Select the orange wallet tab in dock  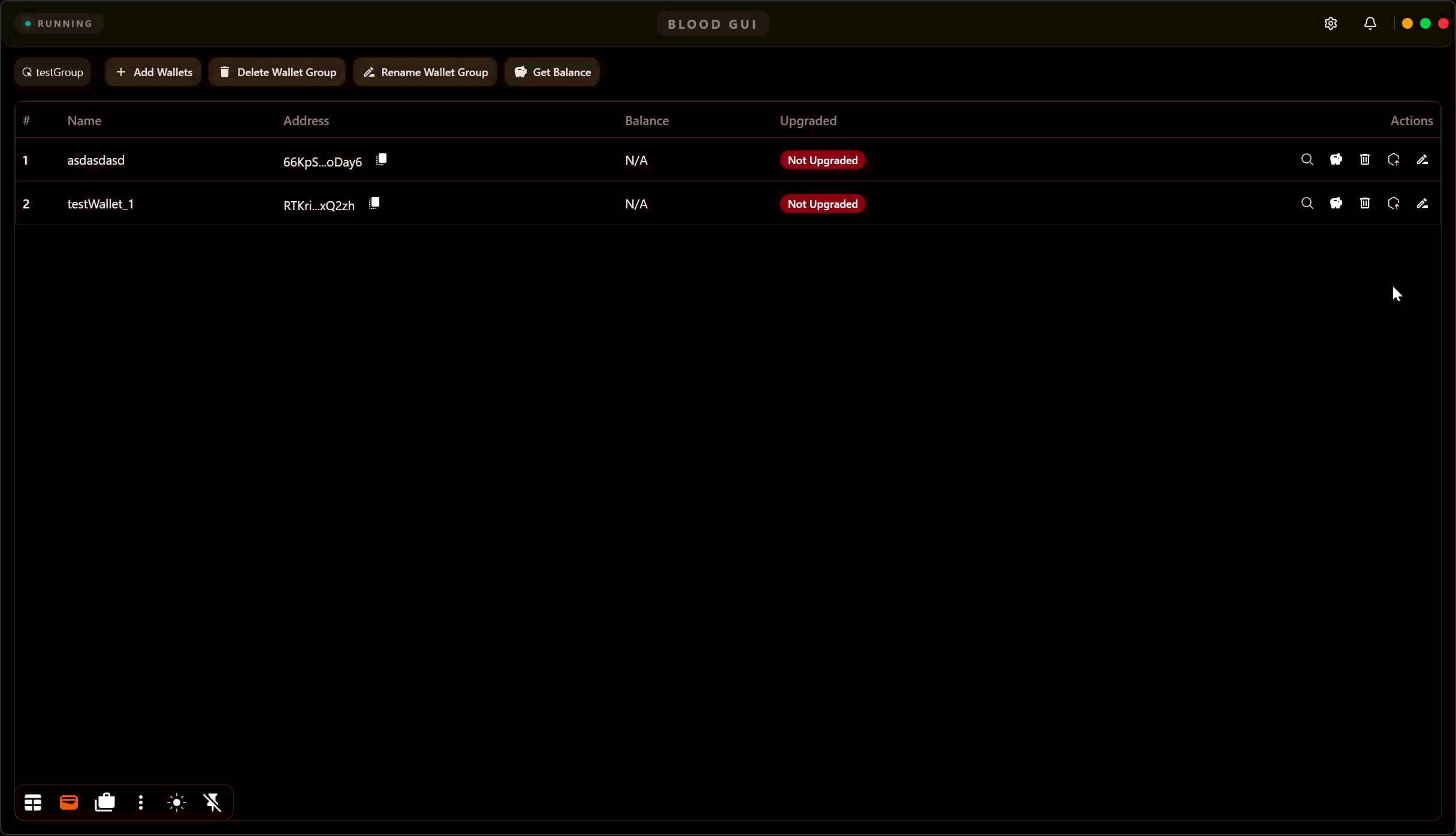[x=69, y=802]
